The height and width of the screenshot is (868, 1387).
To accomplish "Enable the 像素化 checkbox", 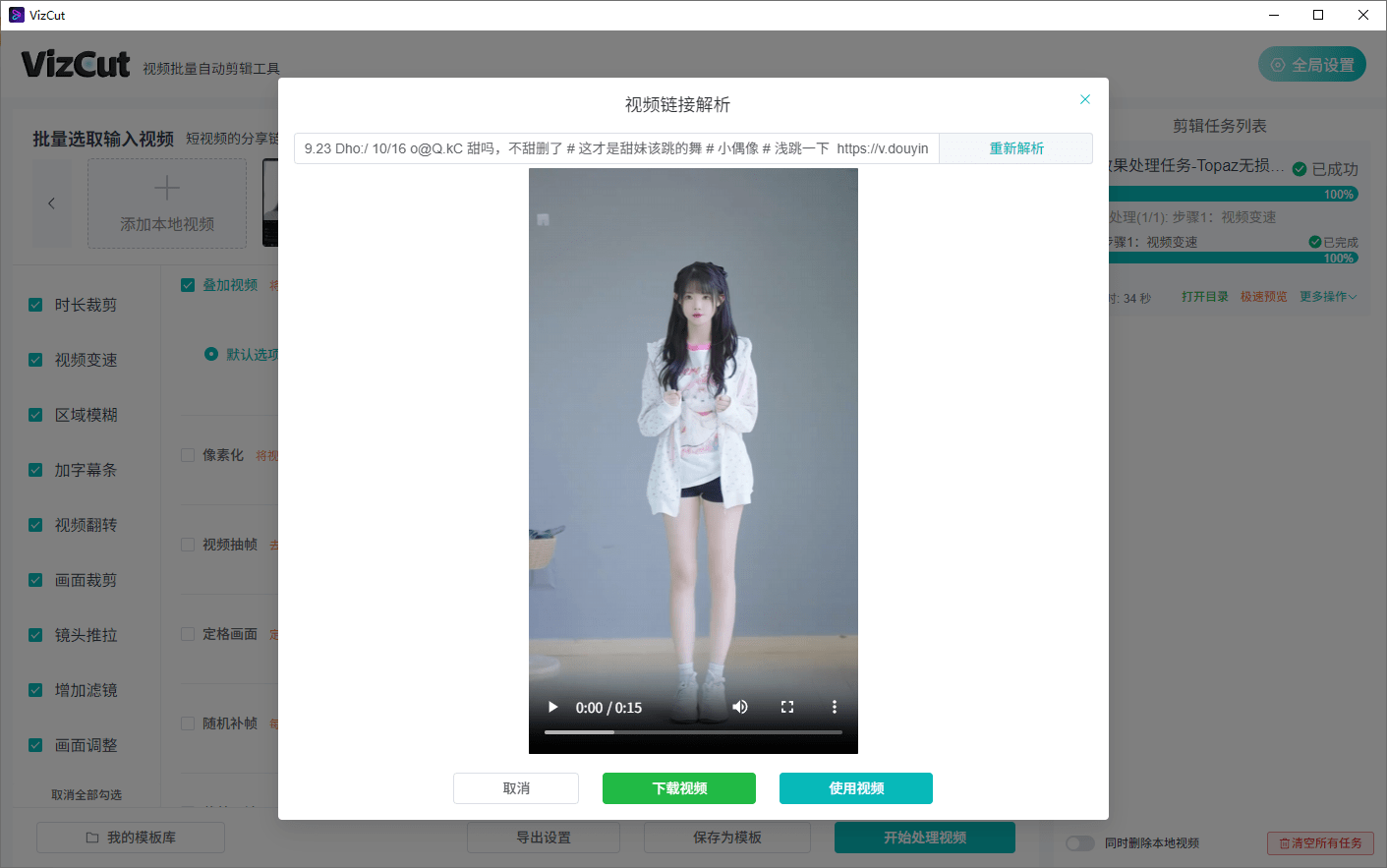I will 188,455.
